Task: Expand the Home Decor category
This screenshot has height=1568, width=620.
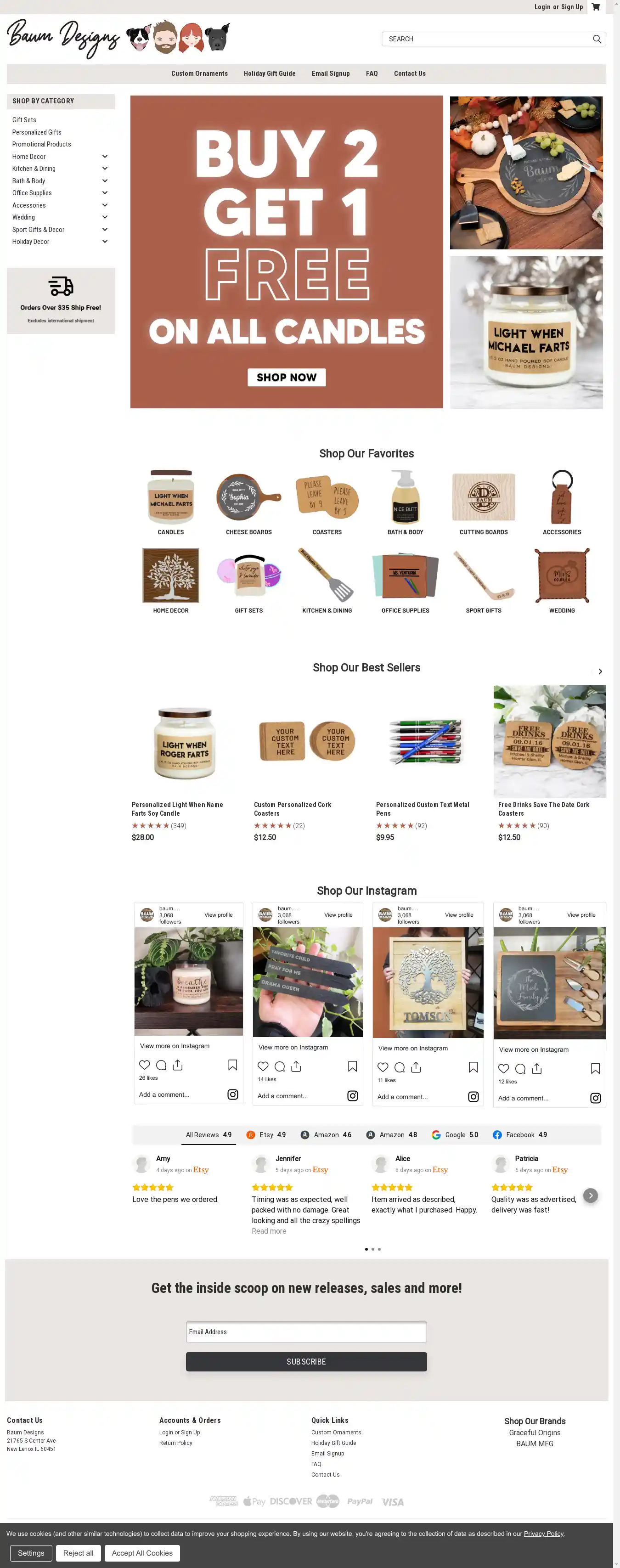Action: 105,157
